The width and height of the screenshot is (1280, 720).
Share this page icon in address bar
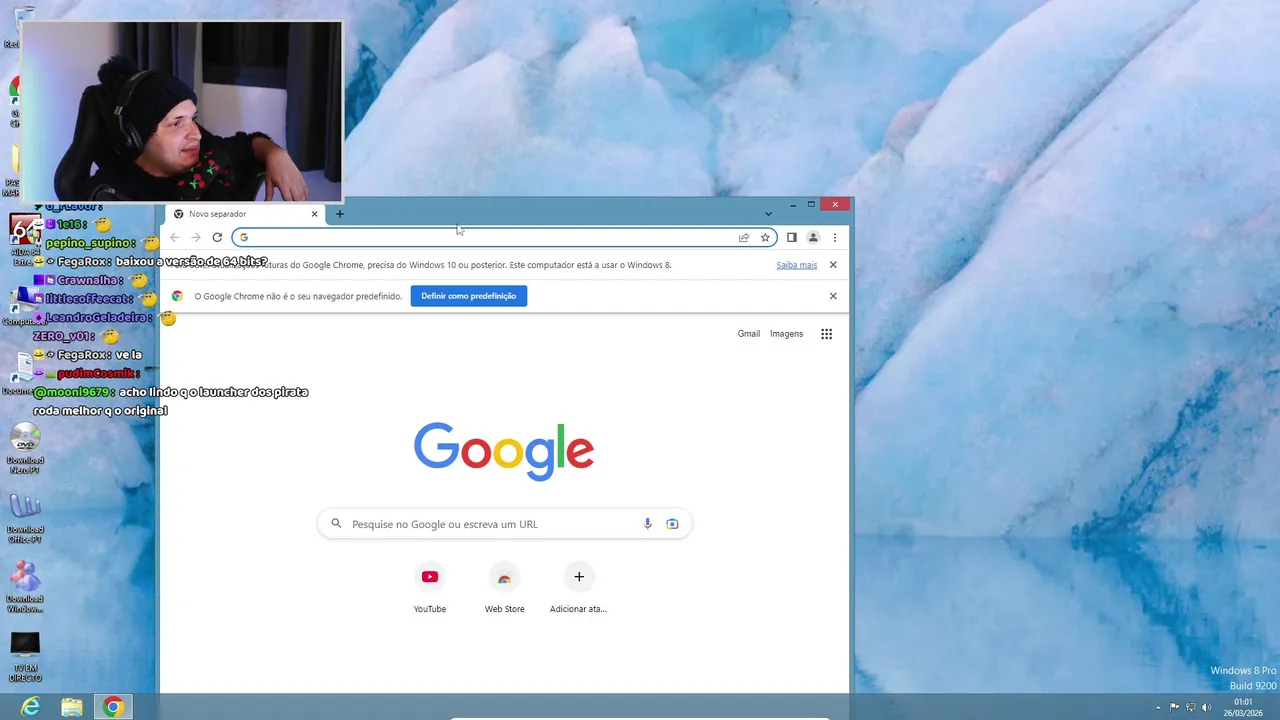pos(744,237)
